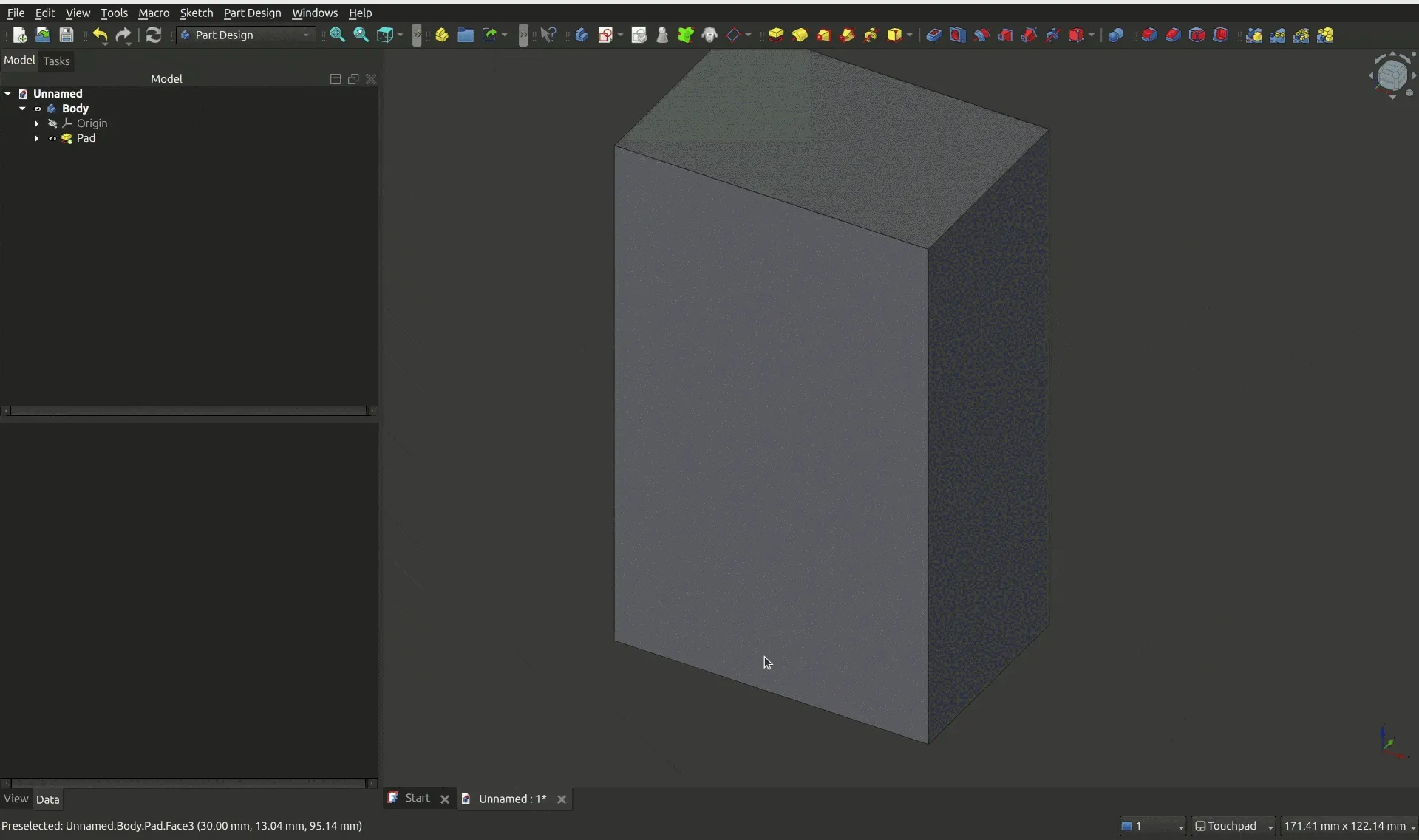Apply the Fillet tool
Screen dimensions: 1419x840
pos(1149,35)
